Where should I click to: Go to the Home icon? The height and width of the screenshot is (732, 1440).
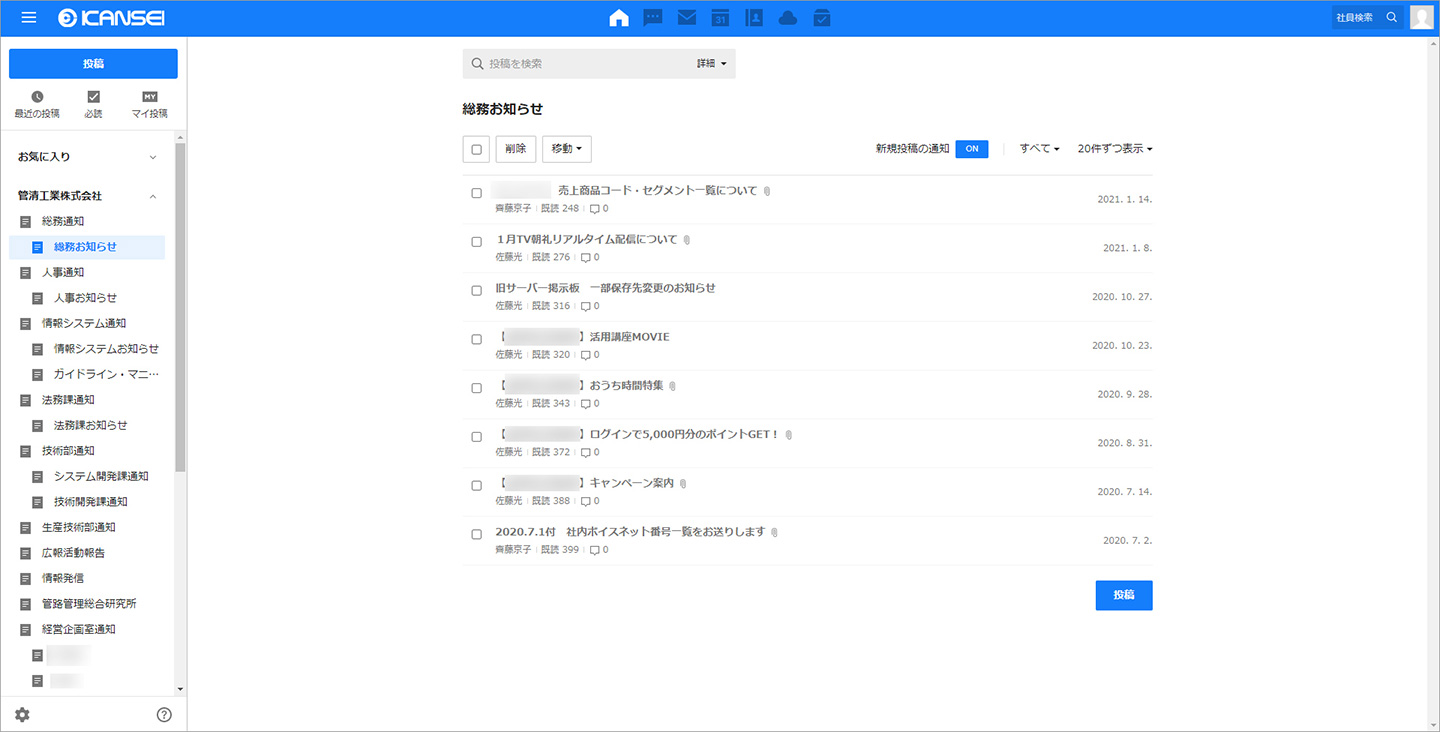coord(619,18)
